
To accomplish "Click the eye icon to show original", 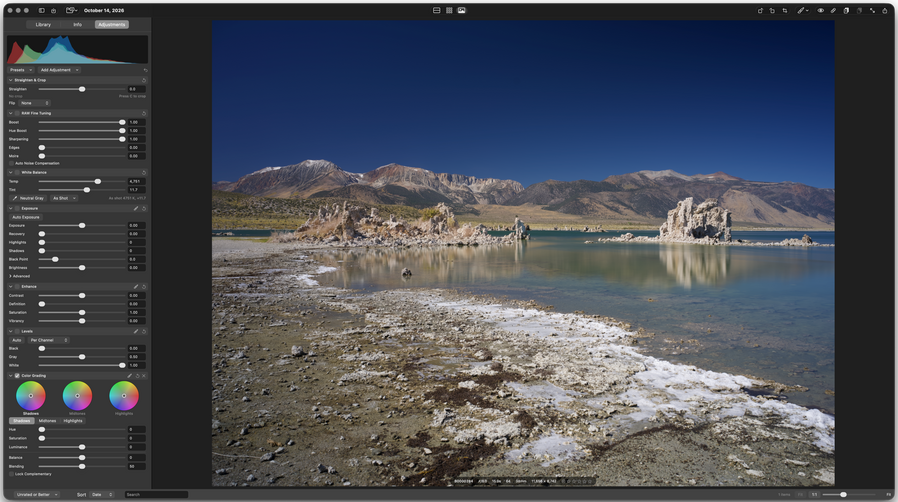I will 821,10.
